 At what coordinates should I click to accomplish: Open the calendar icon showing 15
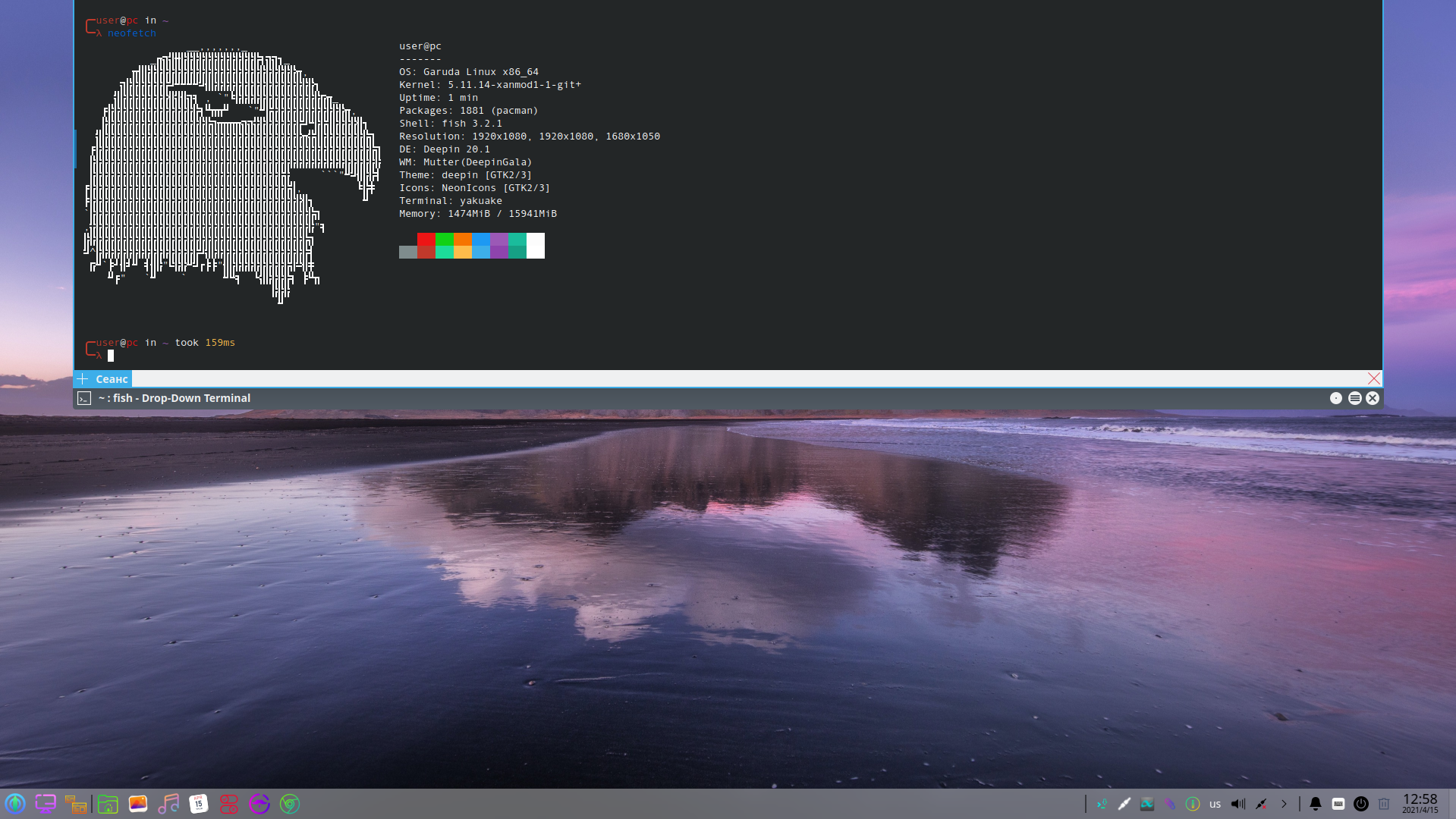click(199, 804)
